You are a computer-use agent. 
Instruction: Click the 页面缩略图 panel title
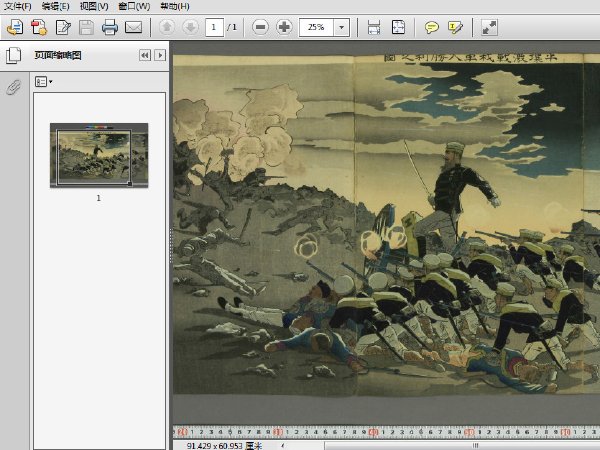click(x=58, y=55)
